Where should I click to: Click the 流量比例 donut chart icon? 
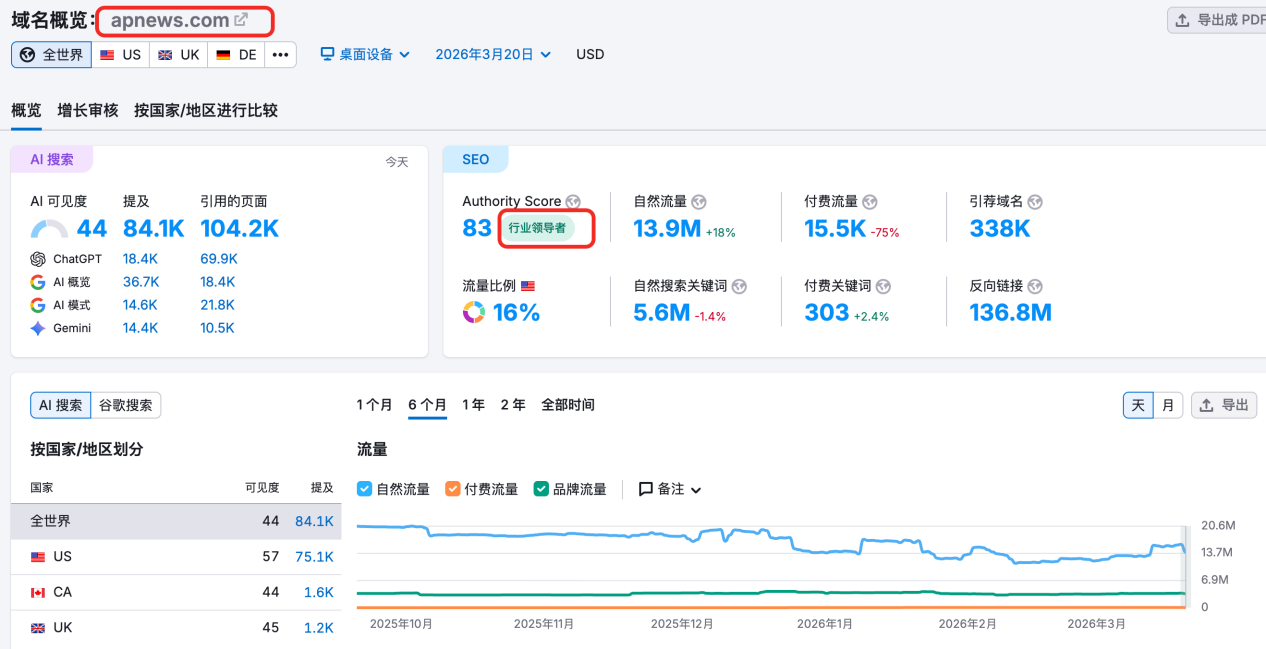coord(474,313)
